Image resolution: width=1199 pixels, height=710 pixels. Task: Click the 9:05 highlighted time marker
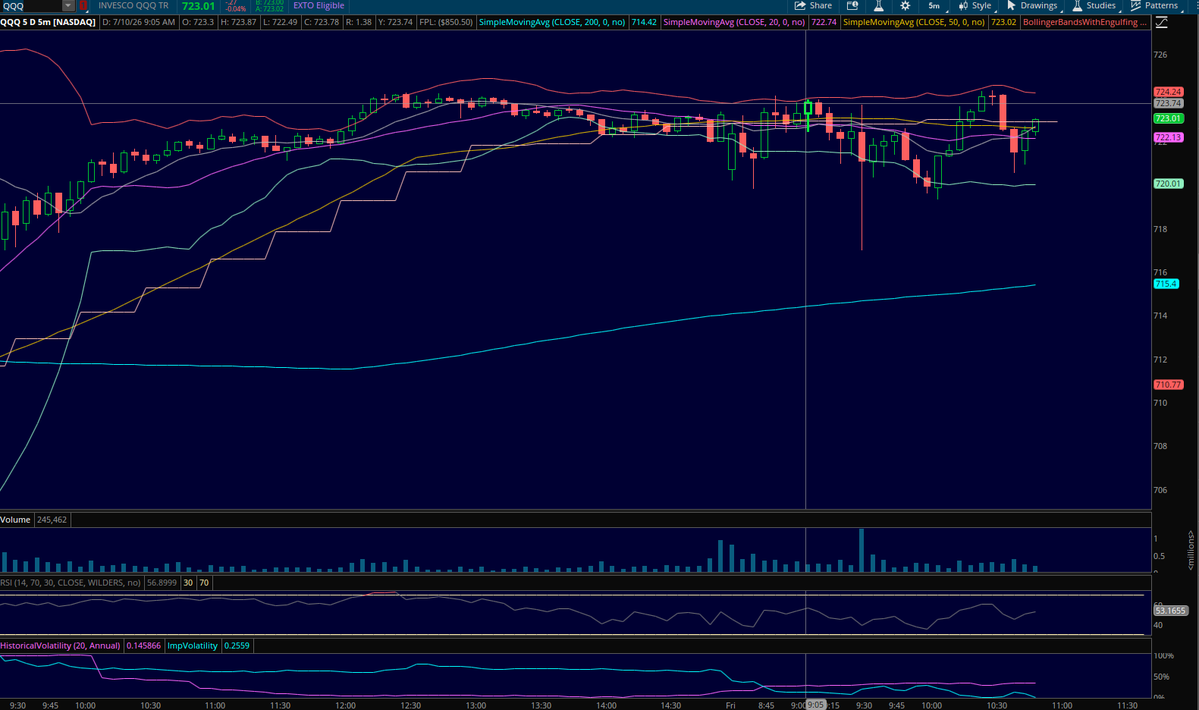816,705
